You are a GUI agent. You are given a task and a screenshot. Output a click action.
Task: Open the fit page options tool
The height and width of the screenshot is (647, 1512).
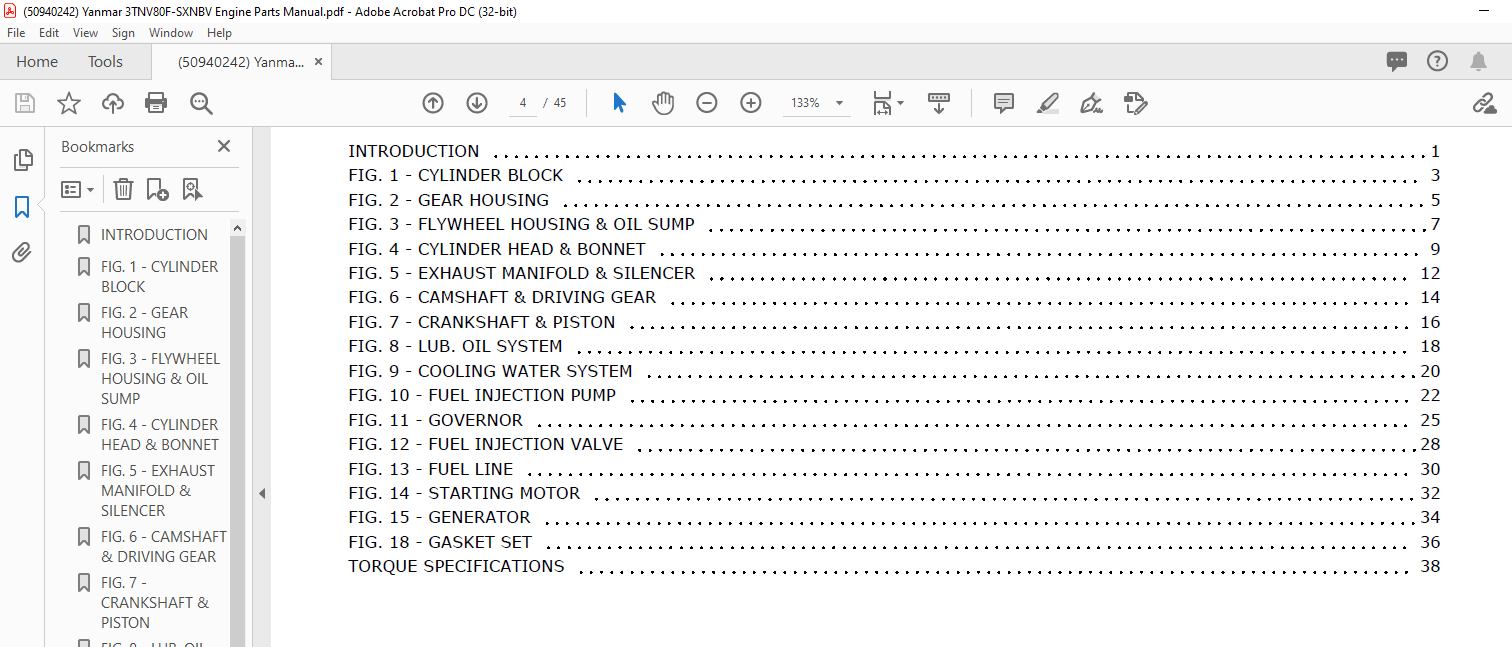pos(887,103)
